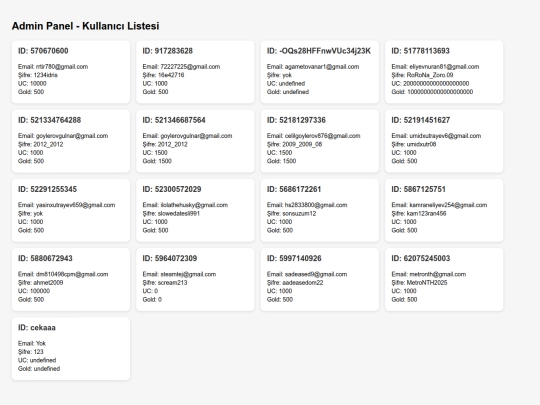This screenshot has height=405, width=540.
Task: Open the card for ID 917283628
Action: [x=195, y=72]
